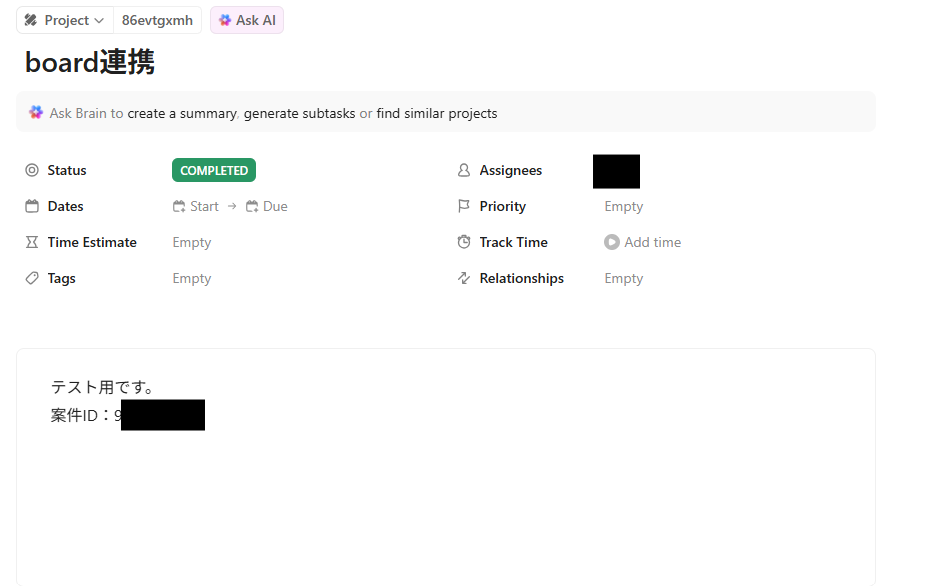This screenshot has height=586, width=931.
Task: Open Ask AI assistant
Action: click(247, 20)
